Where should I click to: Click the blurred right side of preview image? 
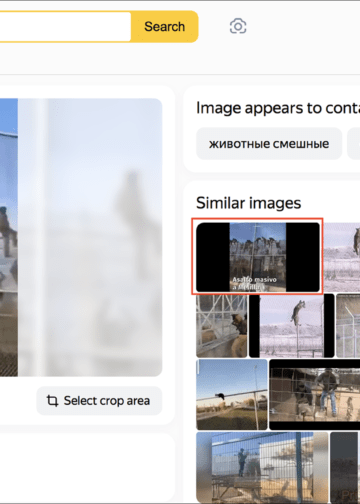(x=90, y=237)
